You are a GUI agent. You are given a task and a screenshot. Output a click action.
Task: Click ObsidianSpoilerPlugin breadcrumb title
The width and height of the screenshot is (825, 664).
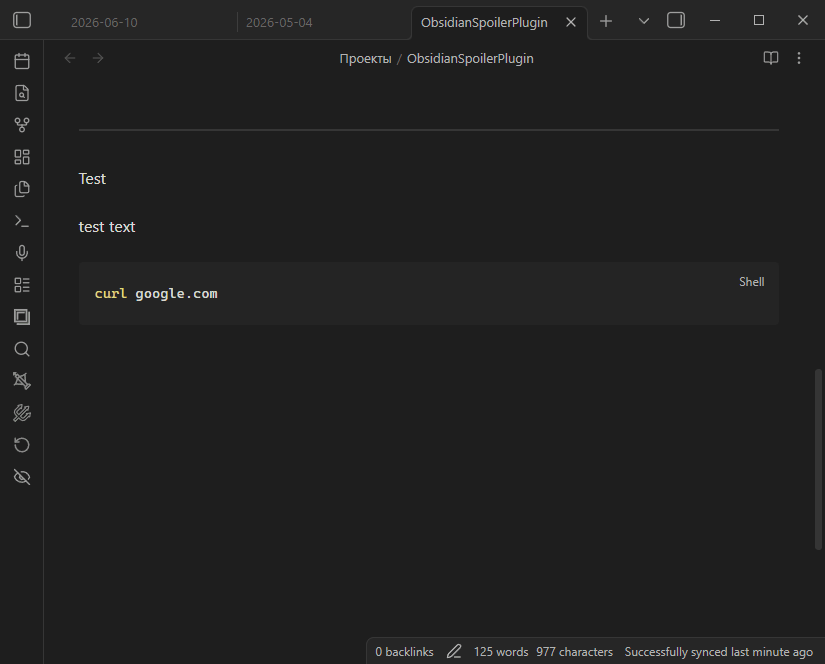(x=470, y=58)
